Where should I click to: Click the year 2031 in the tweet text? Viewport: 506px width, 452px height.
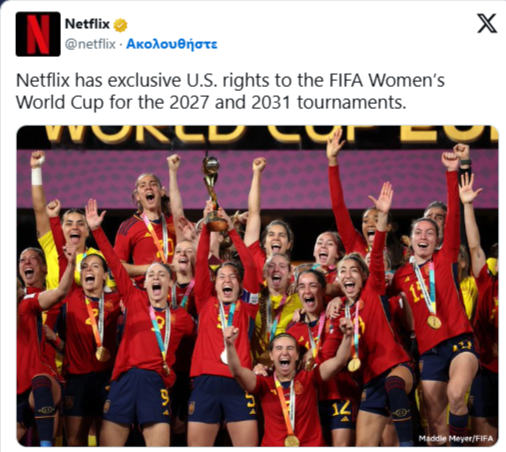pos(271,102)
